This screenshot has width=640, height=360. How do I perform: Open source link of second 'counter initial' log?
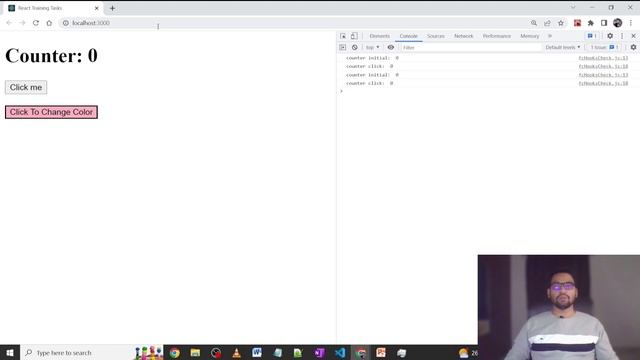point(603,75)
